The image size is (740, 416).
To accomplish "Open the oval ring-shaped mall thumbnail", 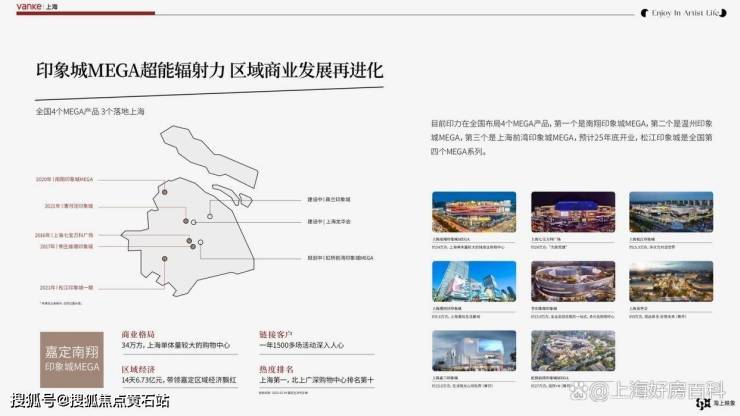I will click(573, 281).
